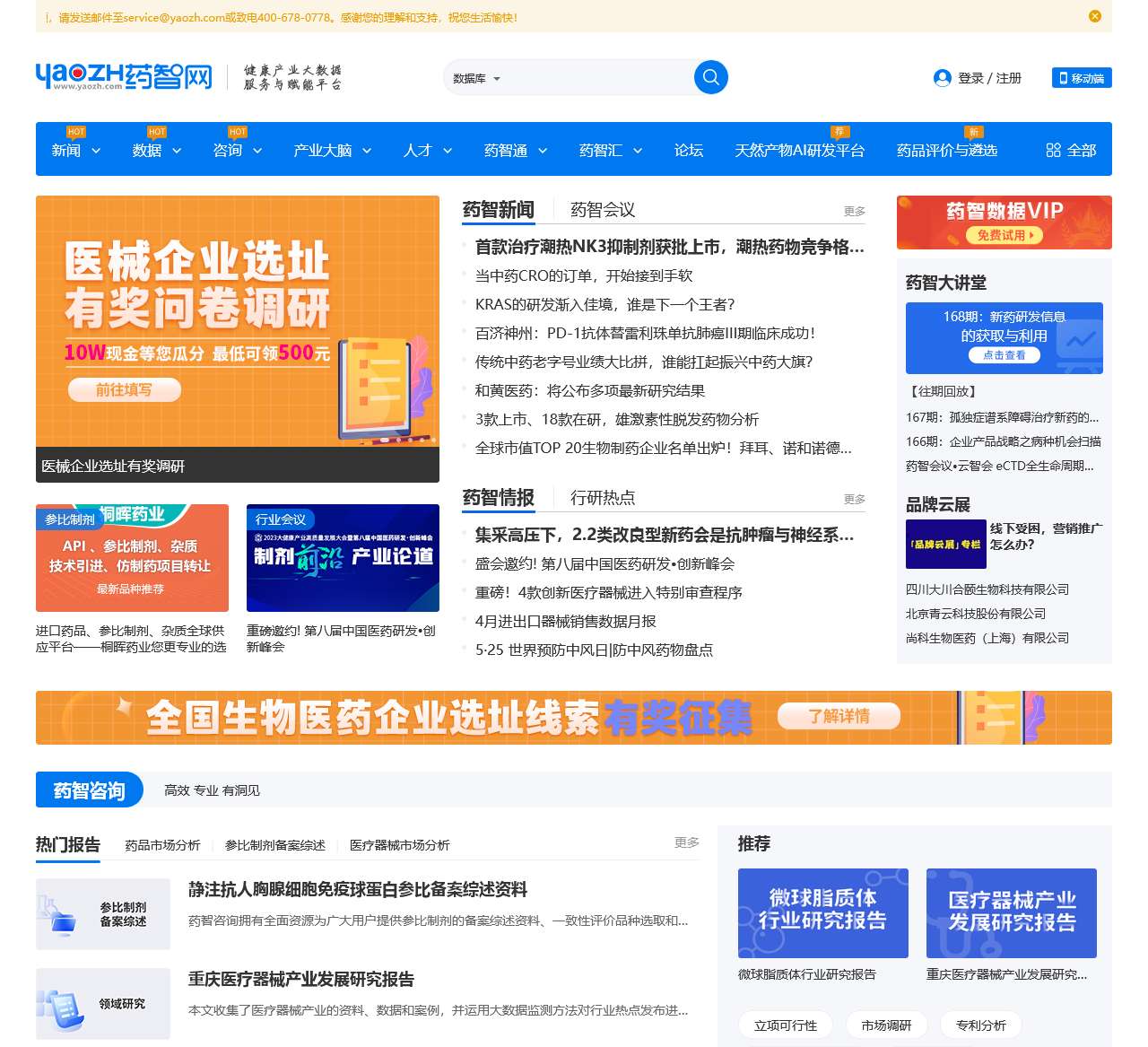Open the 医疗器械产业发展研究报告 thumbnail
Screen dimensions: 1148x1047
[x=1012, y=913]
